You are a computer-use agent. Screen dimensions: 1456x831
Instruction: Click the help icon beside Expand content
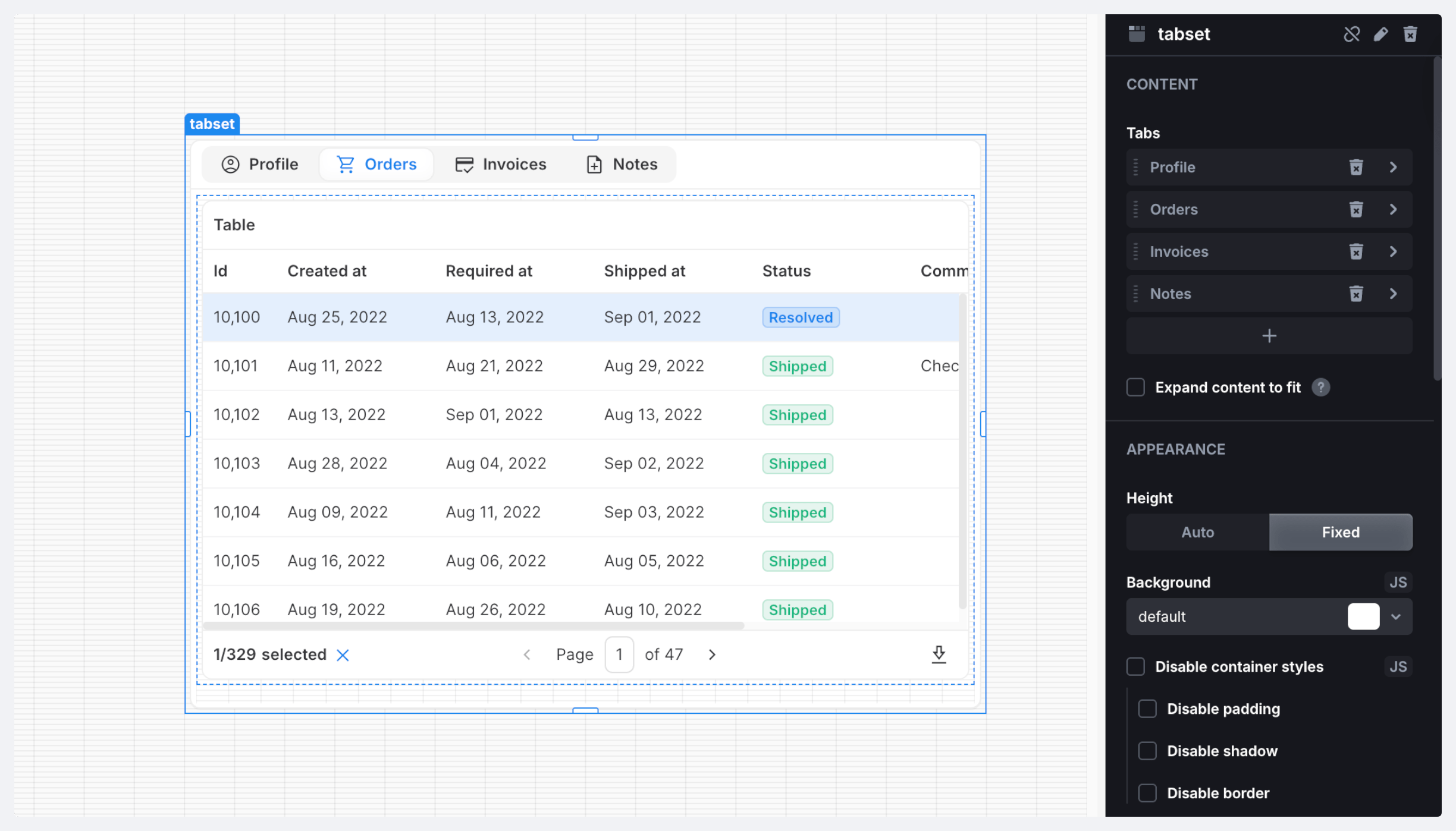(x=1320, y=388)
